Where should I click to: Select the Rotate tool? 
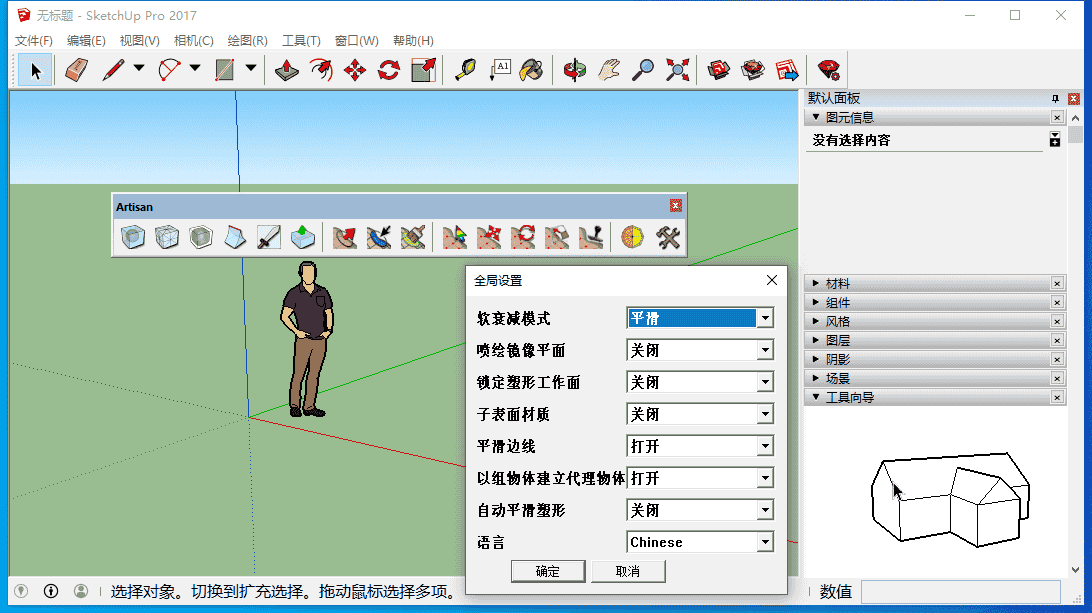389,70
